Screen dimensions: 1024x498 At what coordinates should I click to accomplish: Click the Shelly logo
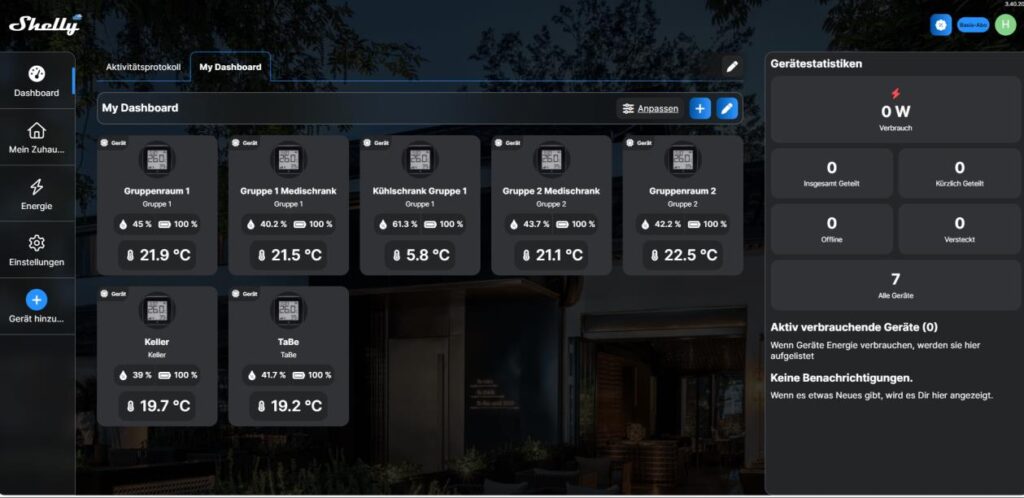click(45, 24)
